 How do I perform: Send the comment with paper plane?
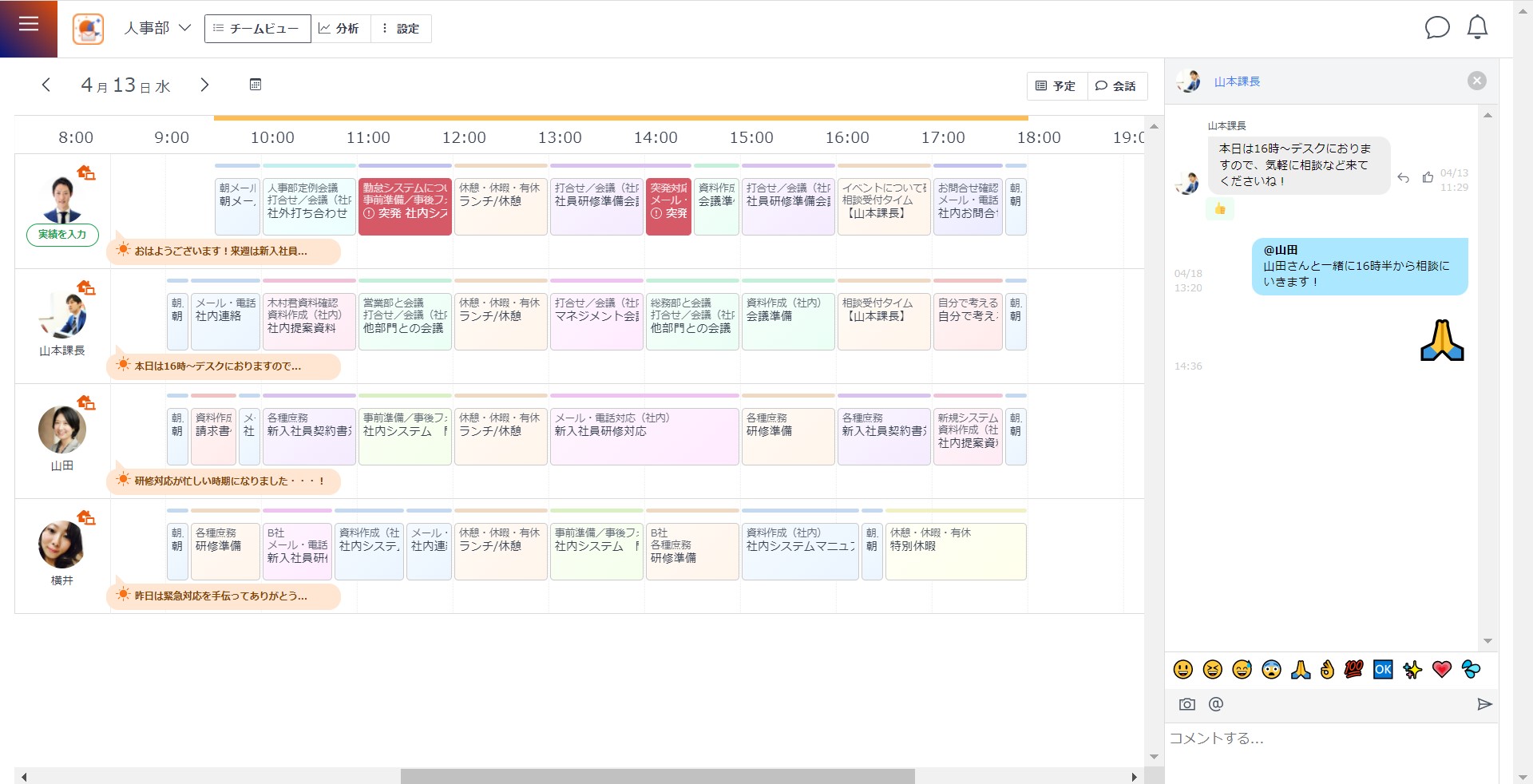(1484, 704)
